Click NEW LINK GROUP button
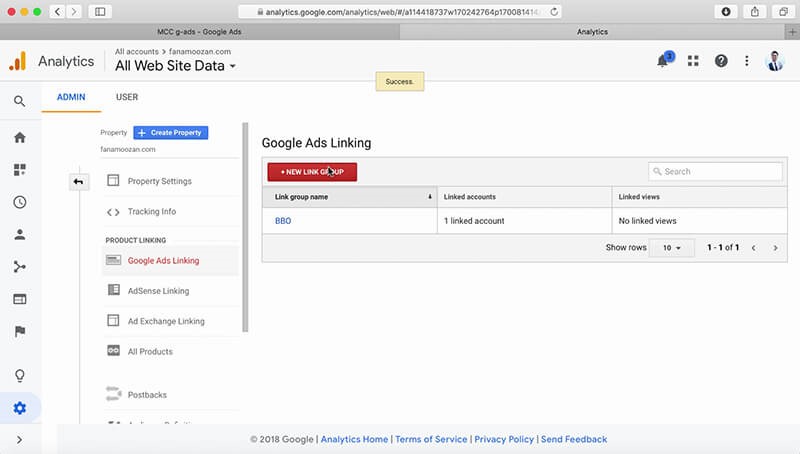The height and width of the screenshot is (454, 800). tap(312, 172)
